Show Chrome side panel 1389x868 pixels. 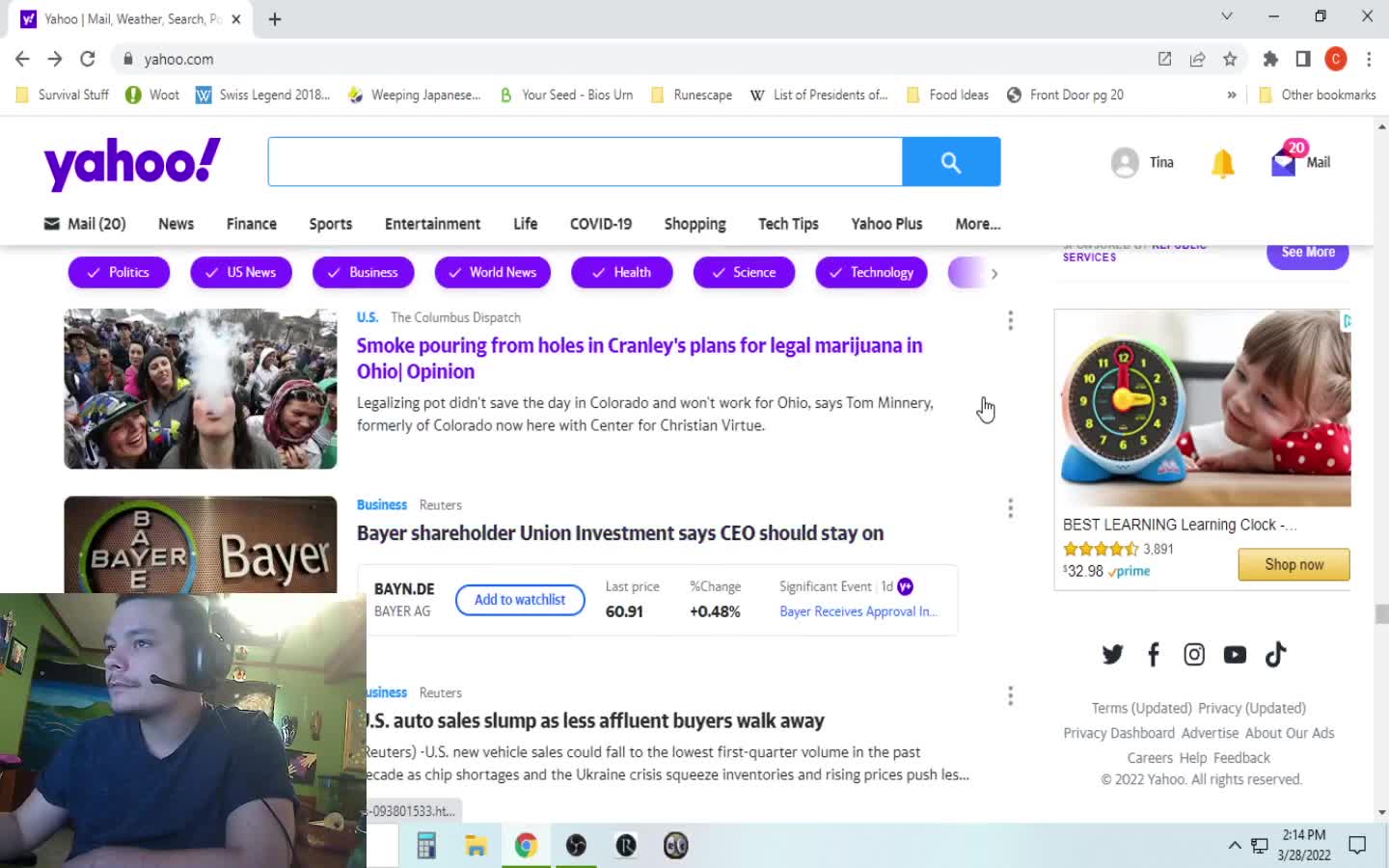tap(1303, 59)
